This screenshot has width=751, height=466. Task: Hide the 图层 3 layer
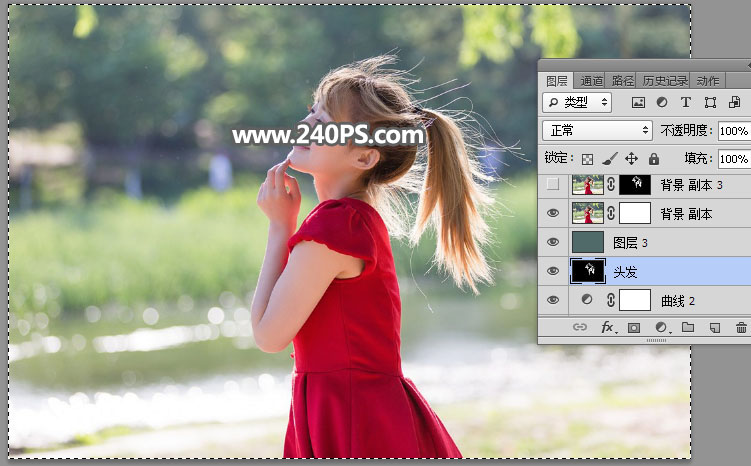(x=553, y=242)
